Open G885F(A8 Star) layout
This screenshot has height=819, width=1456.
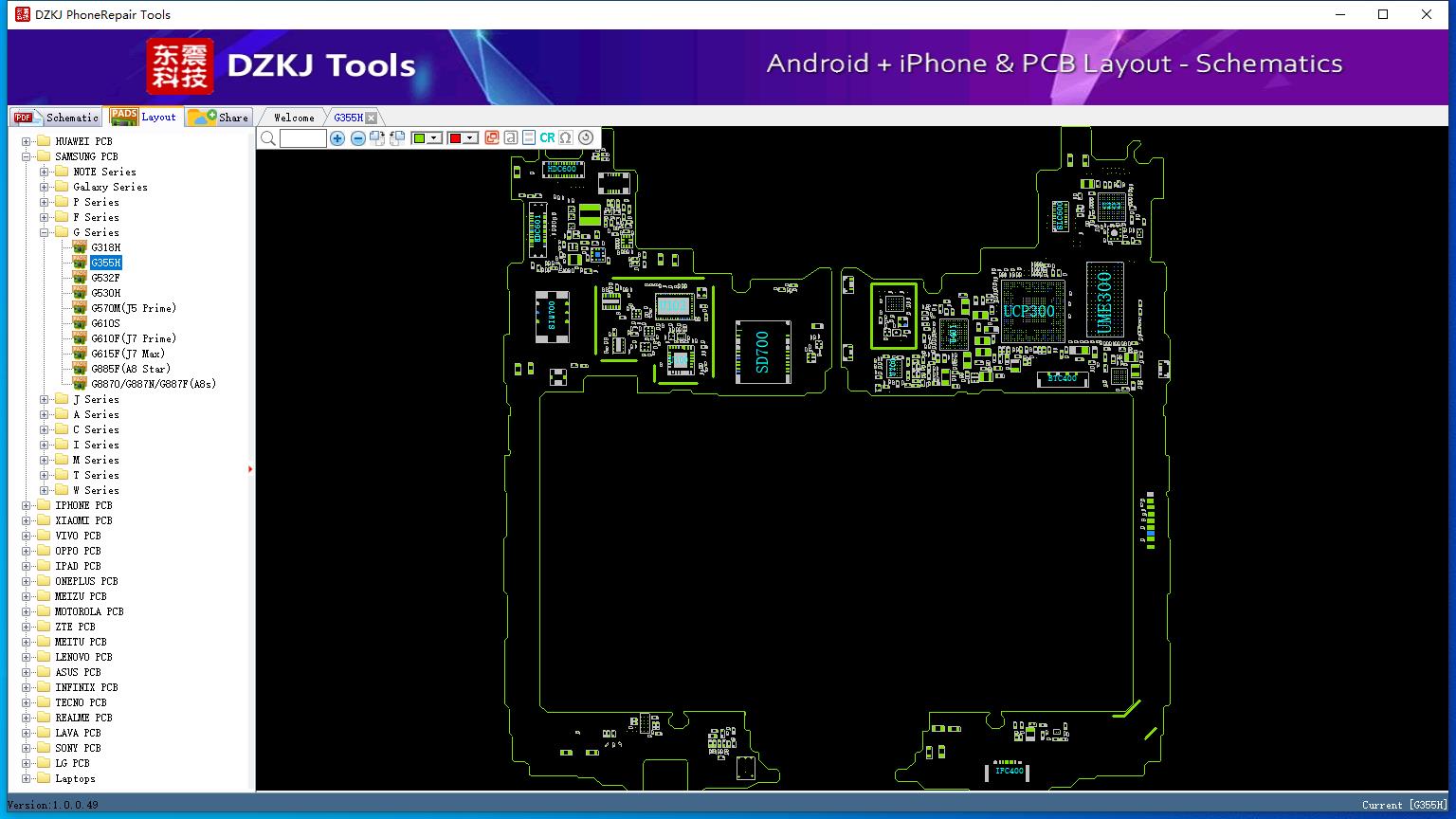pos(131,369)
